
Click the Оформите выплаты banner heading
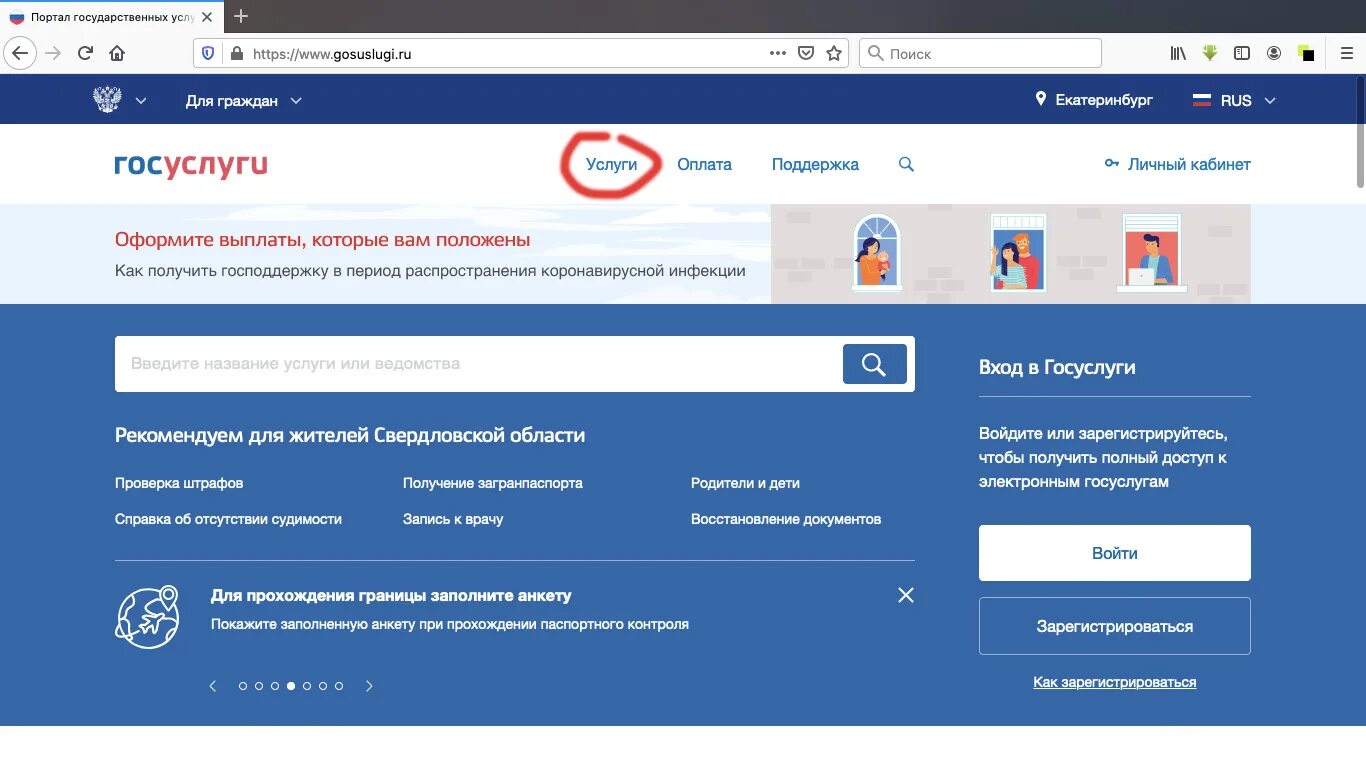tap(323, 240)
